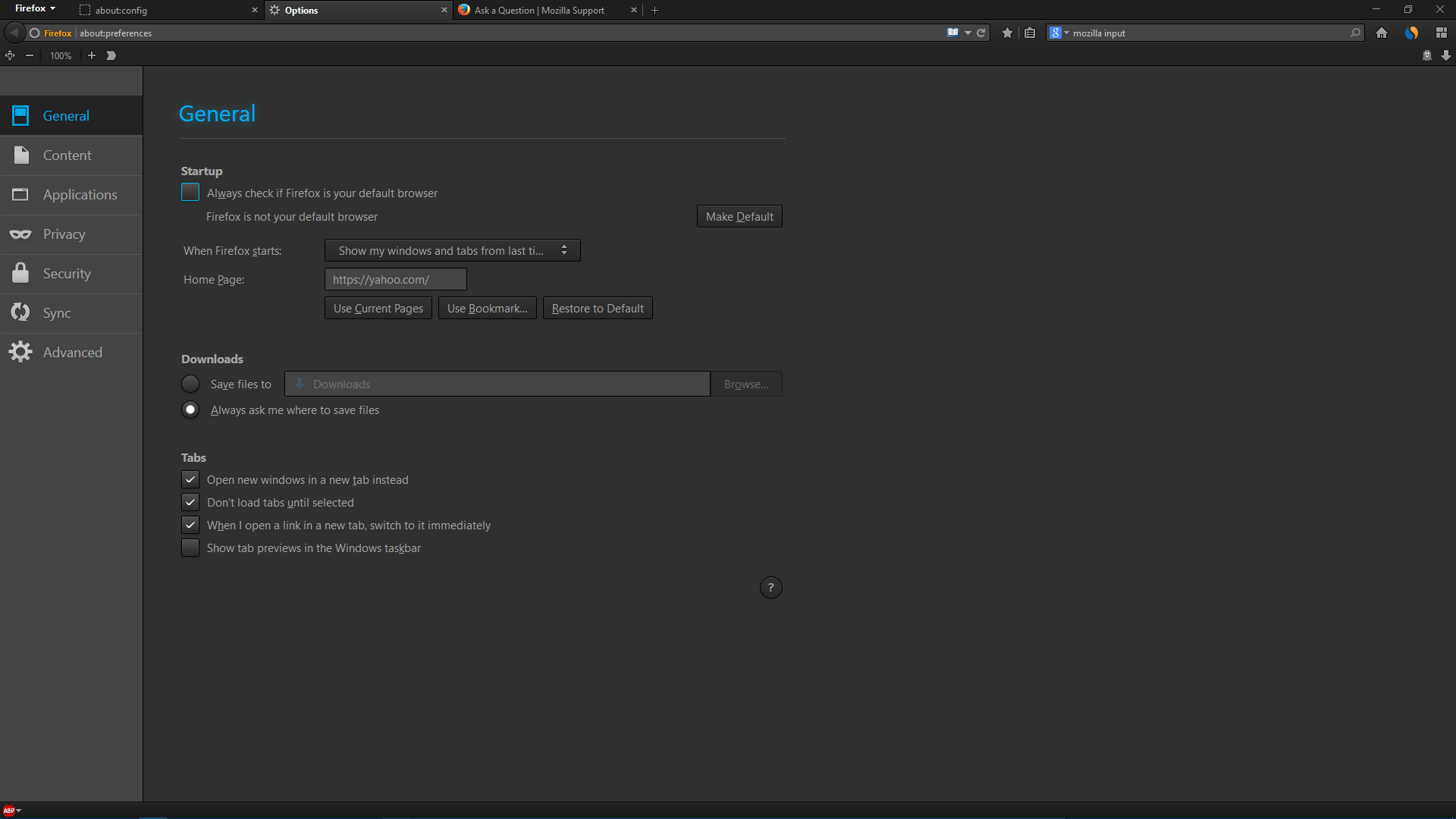Click the tag icon beside zoom controls
The height and width of the screenshot is (819, 1456).
pos(111,55)
